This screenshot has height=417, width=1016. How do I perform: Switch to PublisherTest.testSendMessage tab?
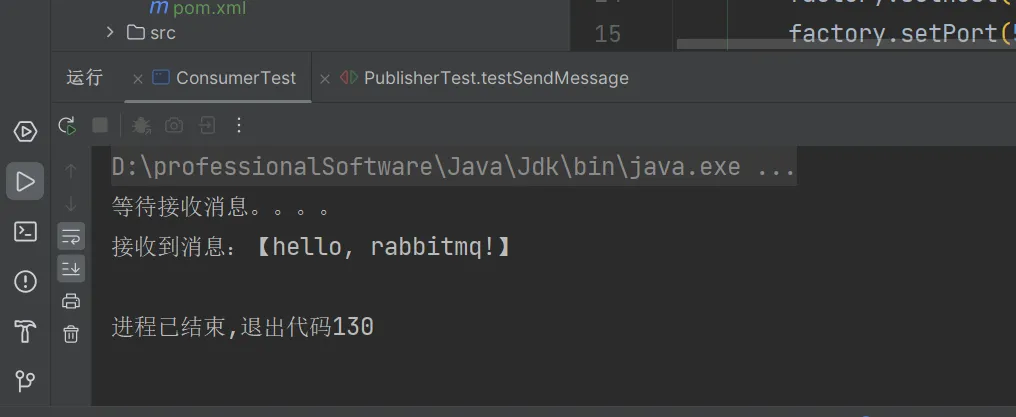[x=495, y=78]
